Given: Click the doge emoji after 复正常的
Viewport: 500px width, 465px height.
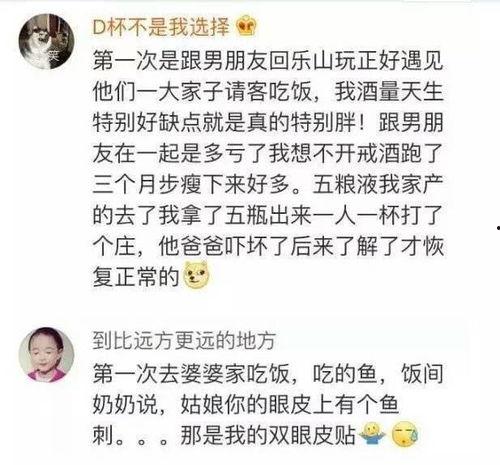Looking at the screenshot, I should (x=196, y=275).
